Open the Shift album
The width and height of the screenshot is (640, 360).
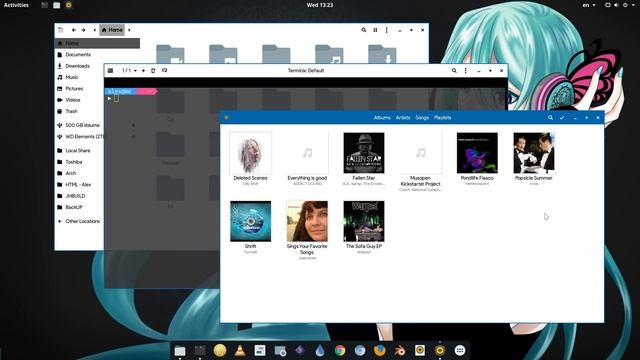pos(250,221)
